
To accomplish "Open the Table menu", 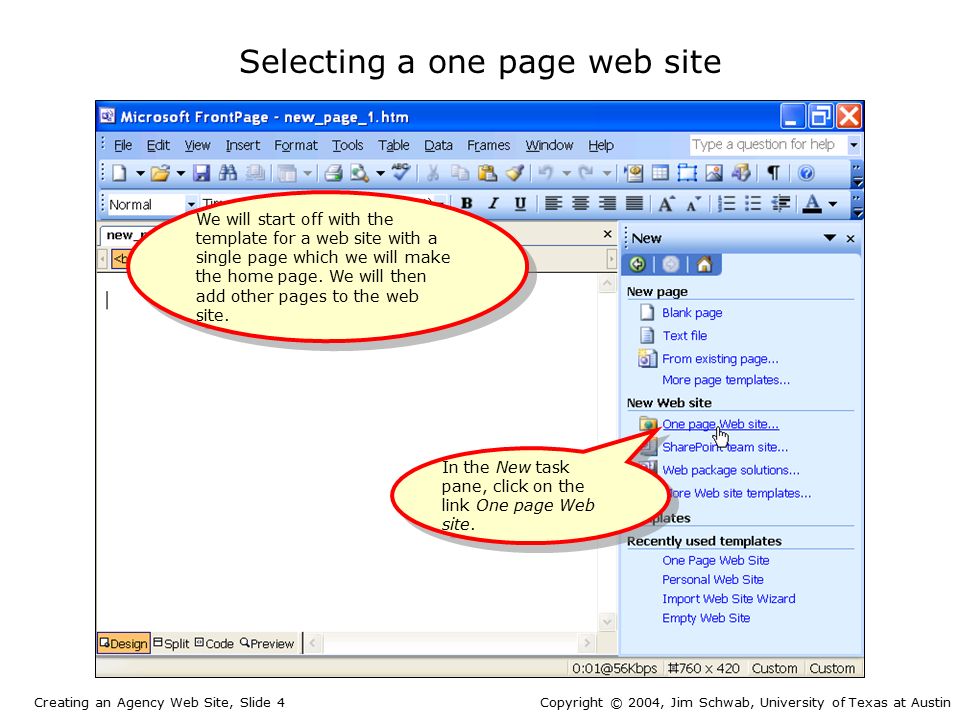I will pyautogui.click(x=393, y=145).
